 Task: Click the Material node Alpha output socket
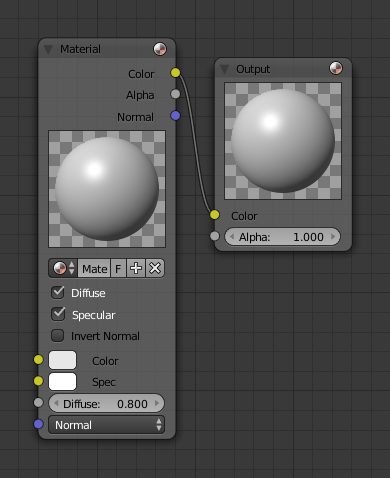tap(175, 94)
